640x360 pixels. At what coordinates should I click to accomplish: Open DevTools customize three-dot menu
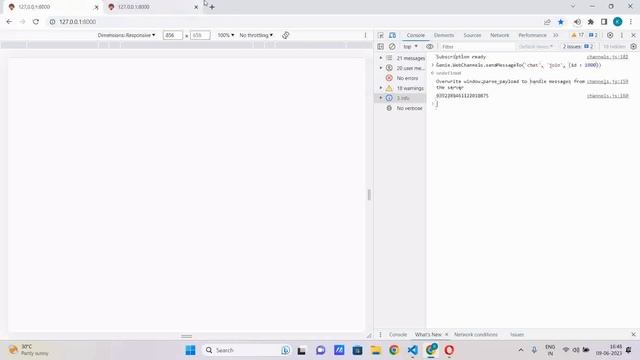pos(622,35)
